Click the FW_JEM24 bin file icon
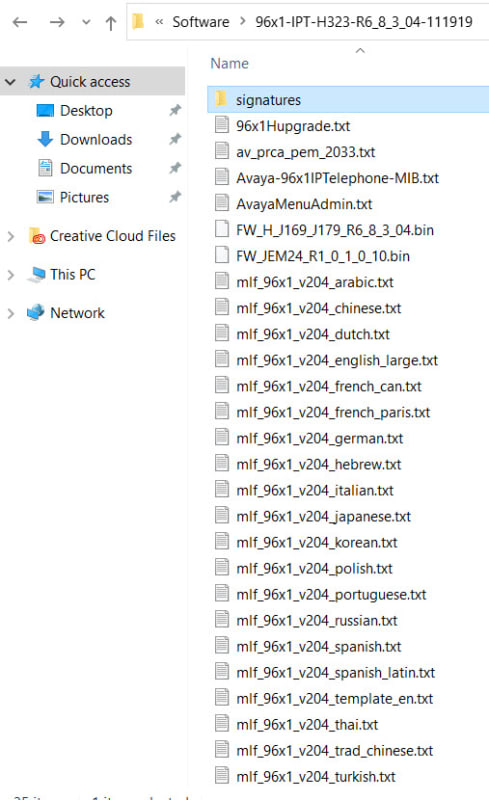 (222, 255)
